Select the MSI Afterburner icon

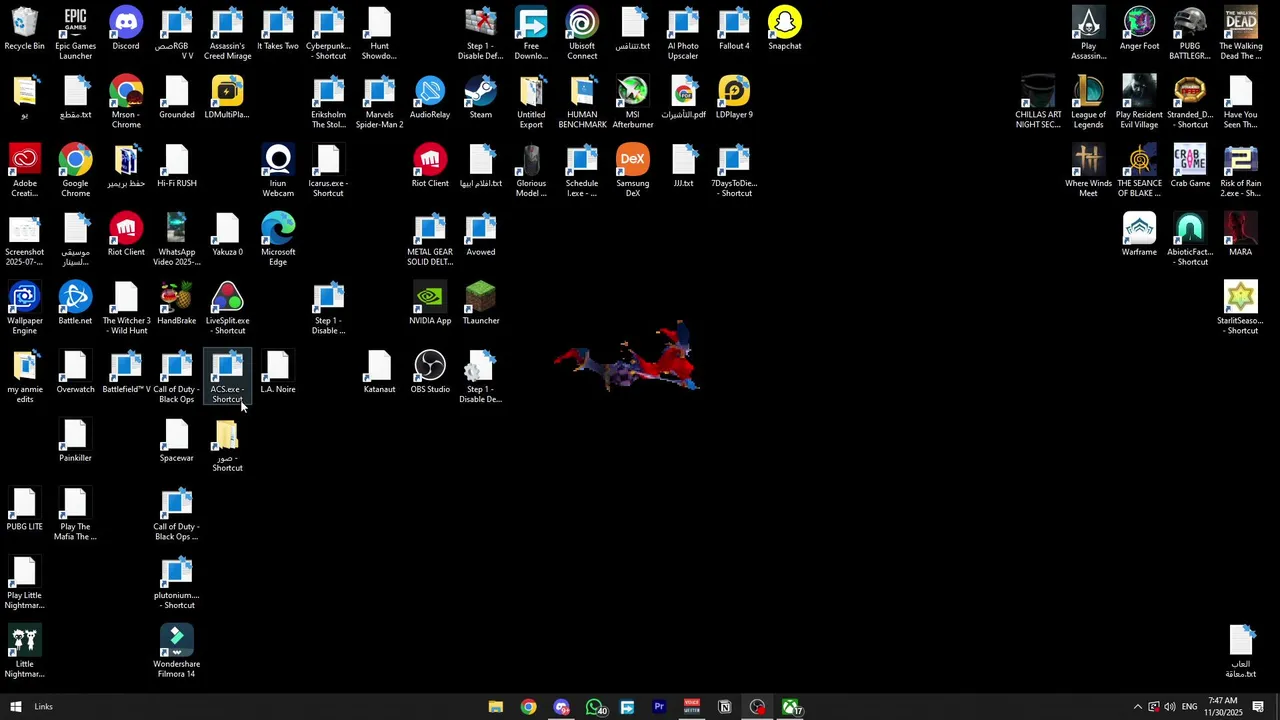(633, 103)
